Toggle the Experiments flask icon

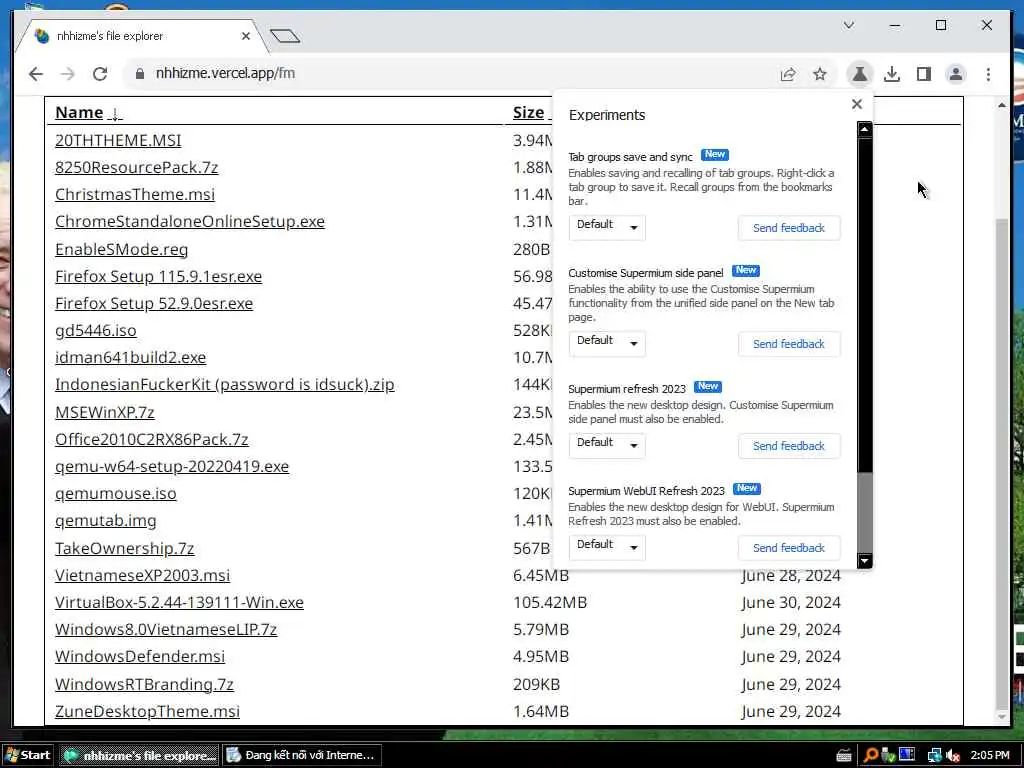pyautogui.click(x=860, y=74)
